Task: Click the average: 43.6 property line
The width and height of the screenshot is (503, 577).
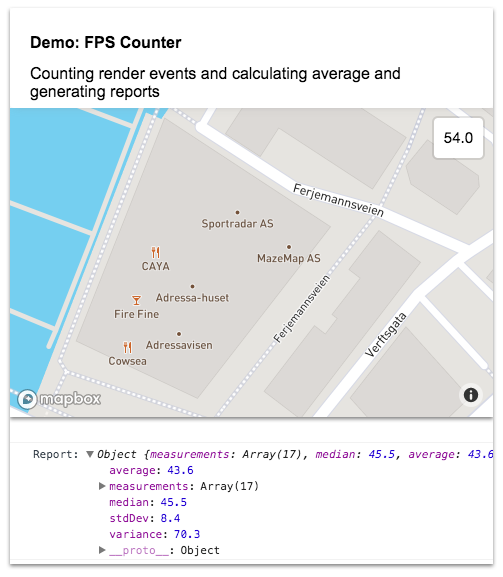Action: (x=151, y=470)
